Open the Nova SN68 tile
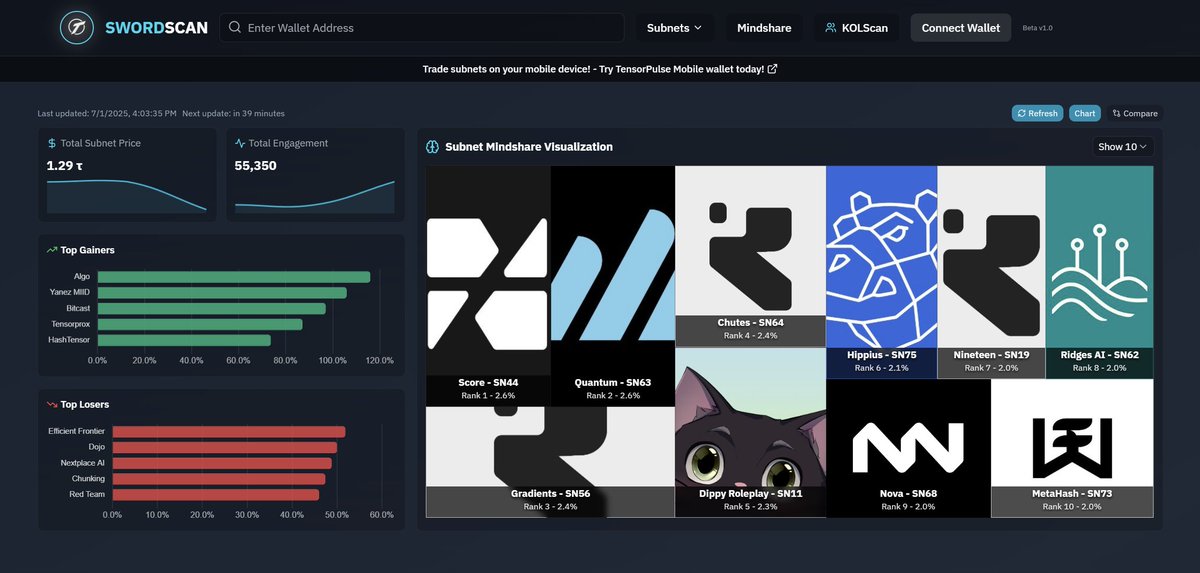Viewport: 1200px width, 573px height. pyautogui.click(x=908, y=448)
